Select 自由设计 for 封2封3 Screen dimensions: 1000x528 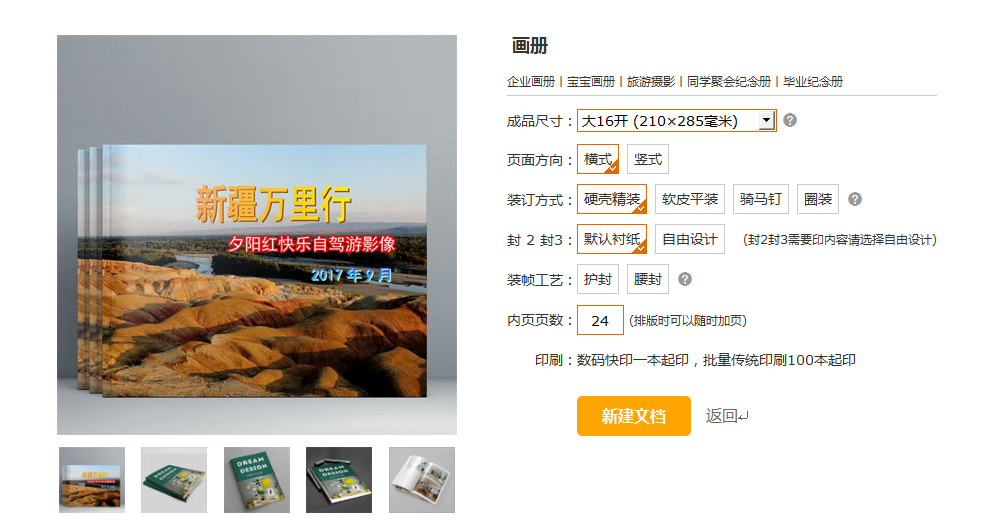(x=690, y=239)
